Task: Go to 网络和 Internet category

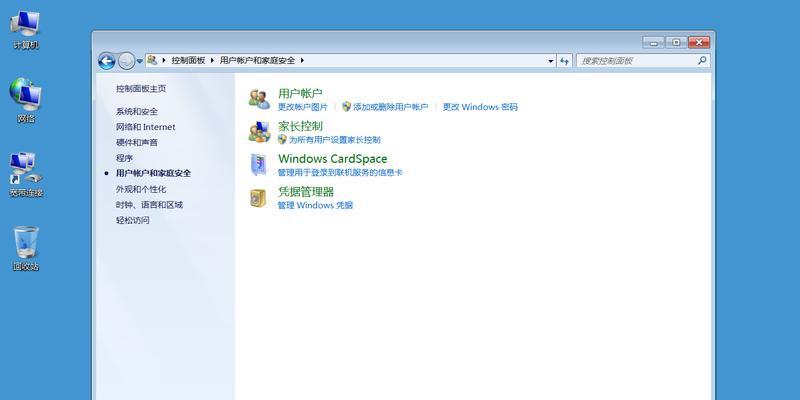Action: [145, 127]
